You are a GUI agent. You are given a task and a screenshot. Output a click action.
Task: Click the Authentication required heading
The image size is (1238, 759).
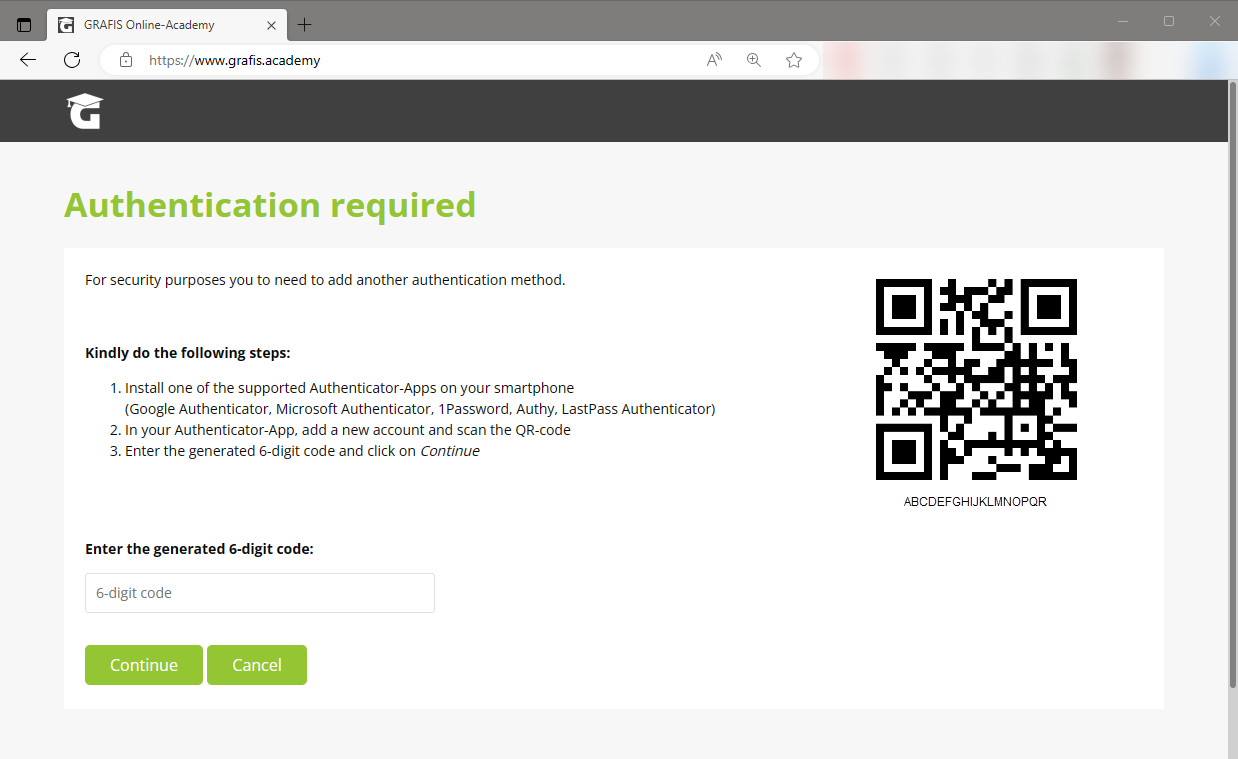tap(270, 205)
